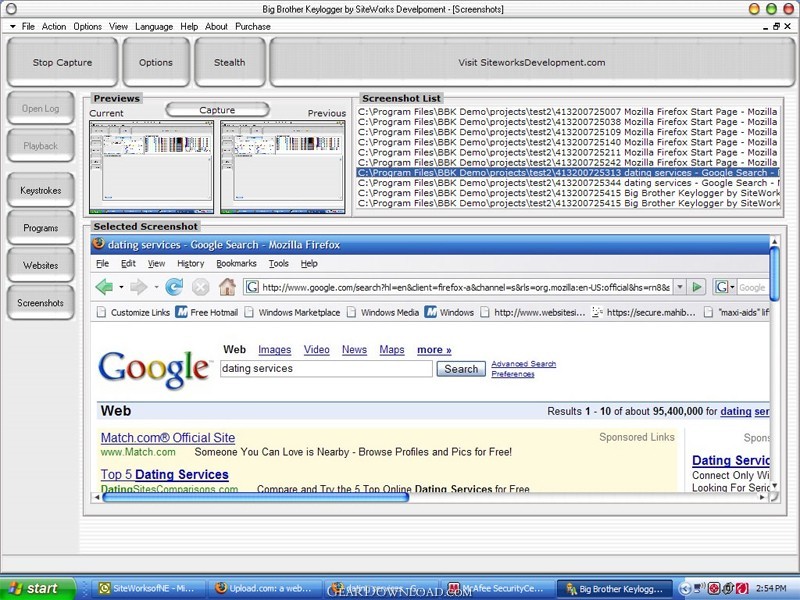This screenshot has height=600, width=800.
Task: Click the red McAfee tray icon
Action: point(742,588)
